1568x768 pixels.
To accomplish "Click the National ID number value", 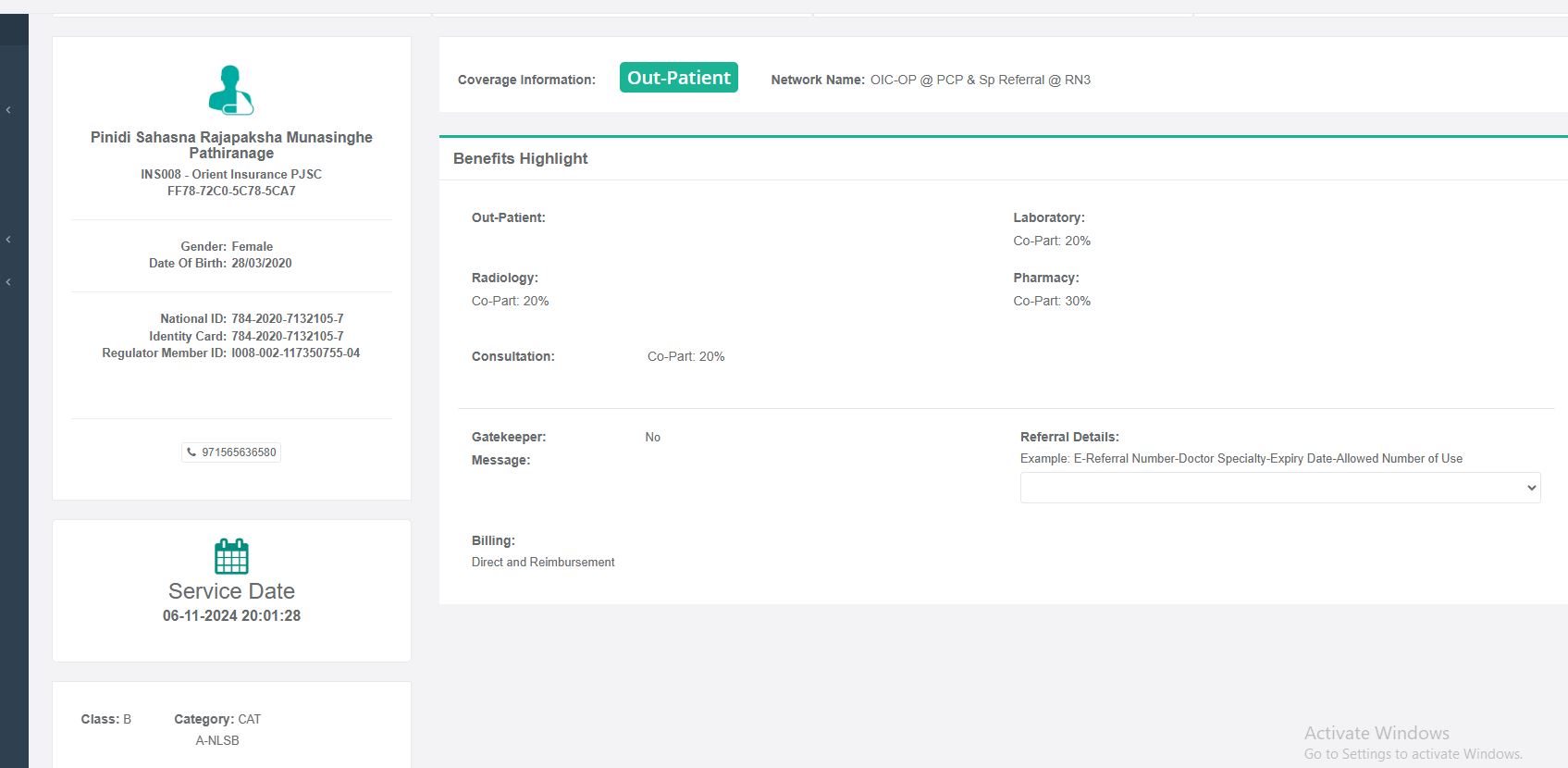I will coord(287,318).
